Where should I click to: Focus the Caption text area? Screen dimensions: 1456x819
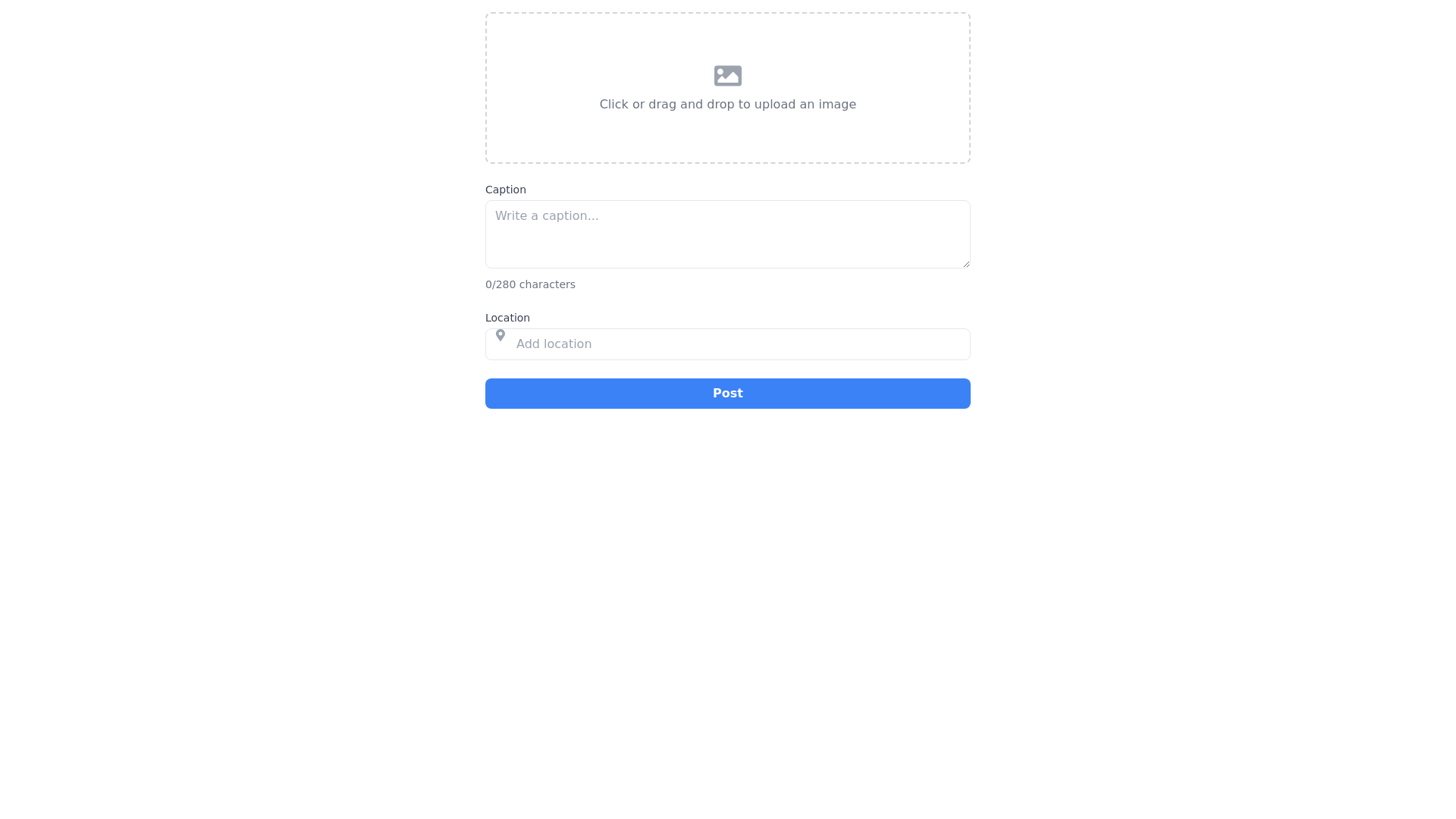pos(727,234)
